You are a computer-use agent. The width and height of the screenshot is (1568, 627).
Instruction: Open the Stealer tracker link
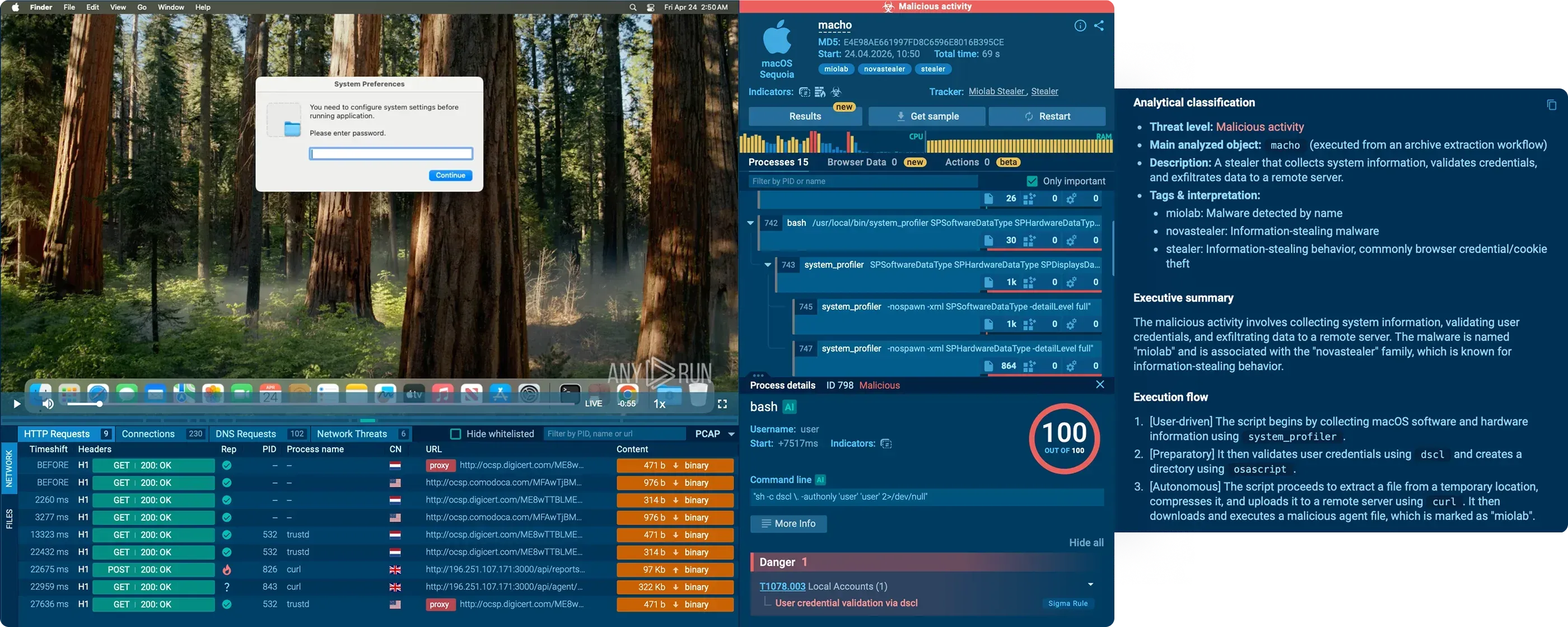point(1044,91)
